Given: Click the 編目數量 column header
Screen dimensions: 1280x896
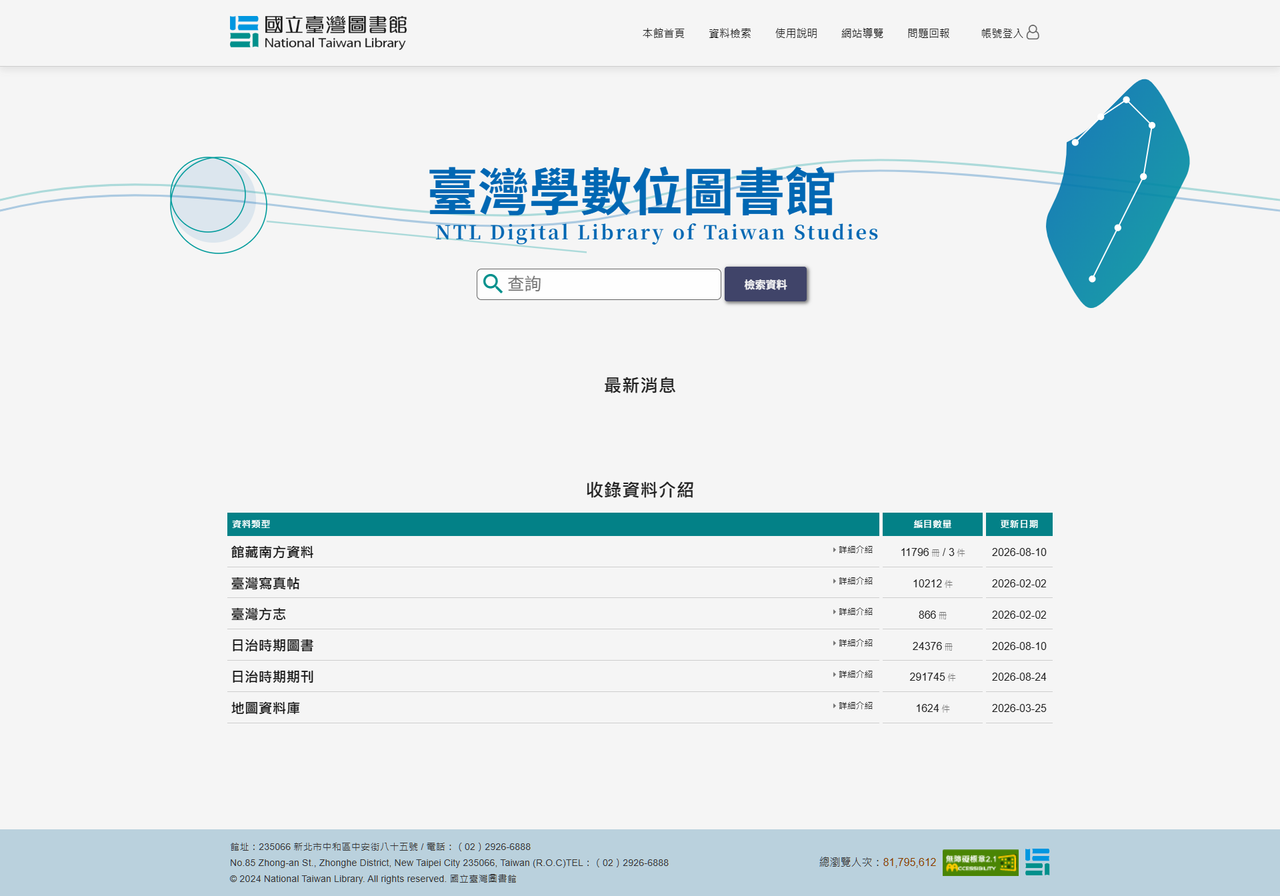Looking at the screenshot, I should click(x=932, y=524).
